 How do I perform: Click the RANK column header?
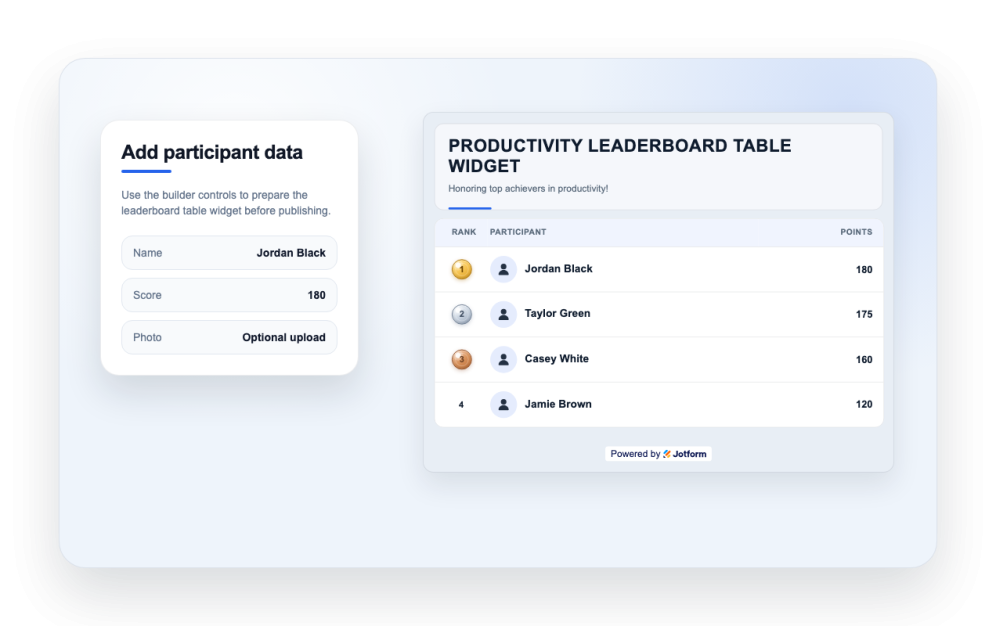[464, 232]
